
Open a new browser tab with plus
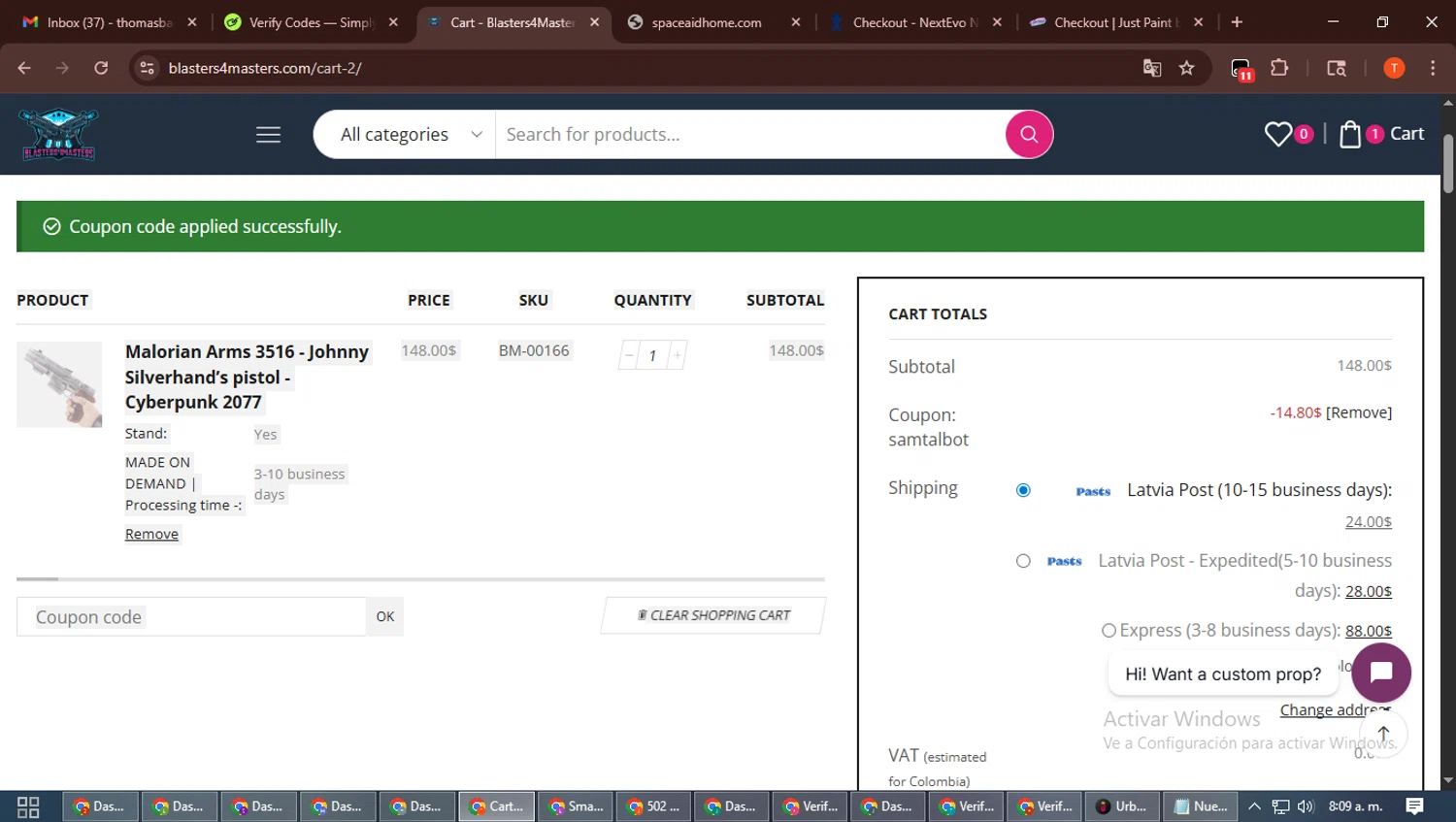1237,22
